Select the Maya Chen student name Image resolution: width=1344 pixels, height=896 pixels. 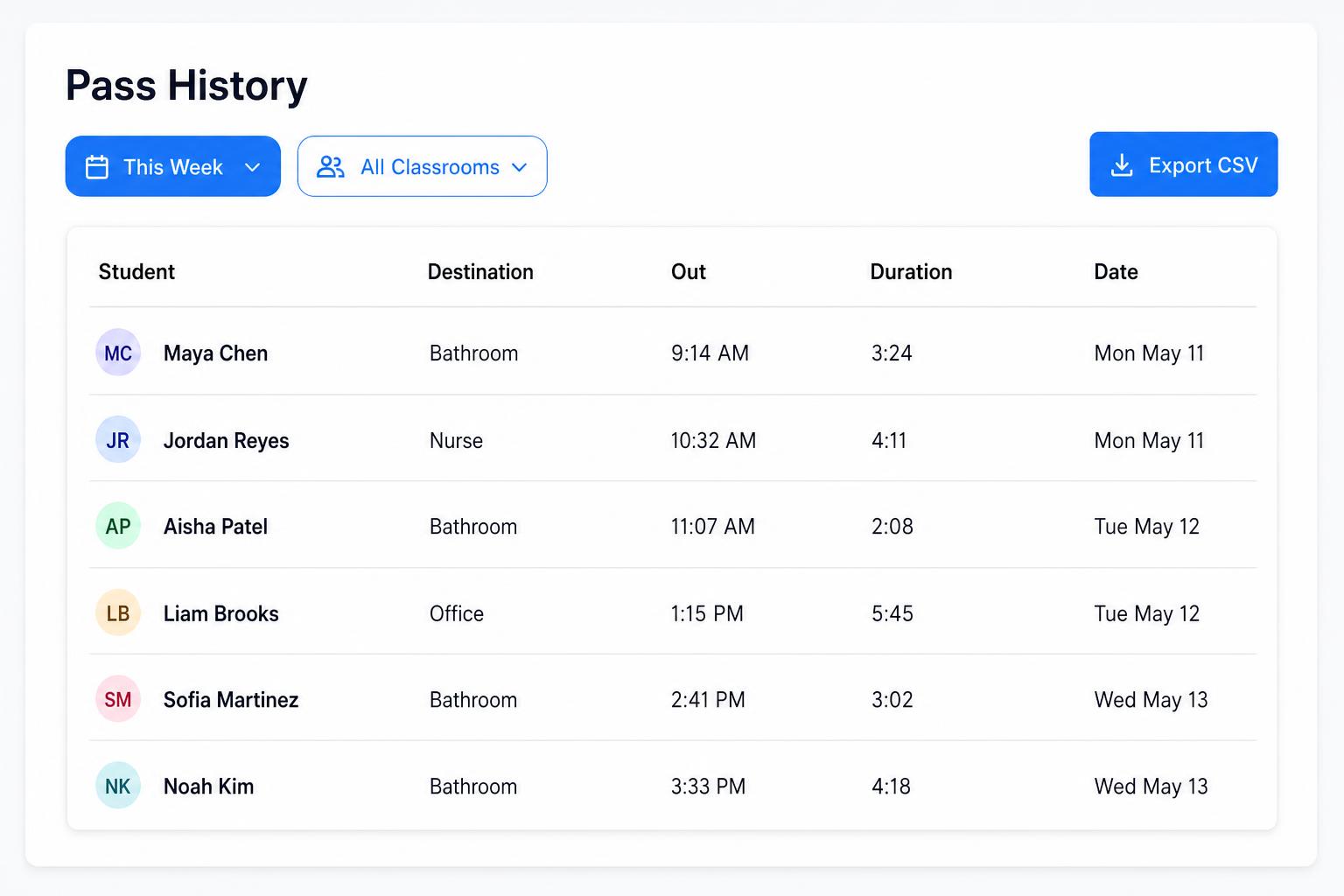pos(215,353)
